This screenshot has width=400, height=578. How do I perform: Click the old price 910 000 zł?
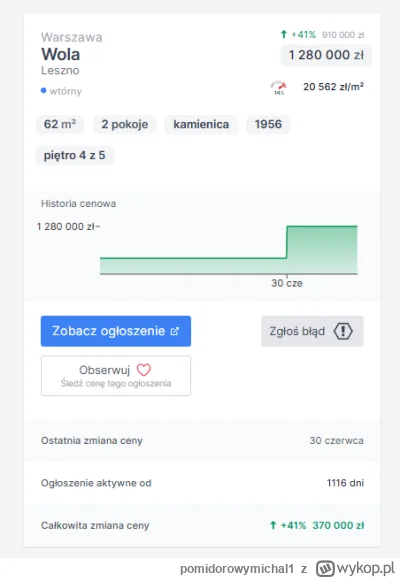[343, 35]
